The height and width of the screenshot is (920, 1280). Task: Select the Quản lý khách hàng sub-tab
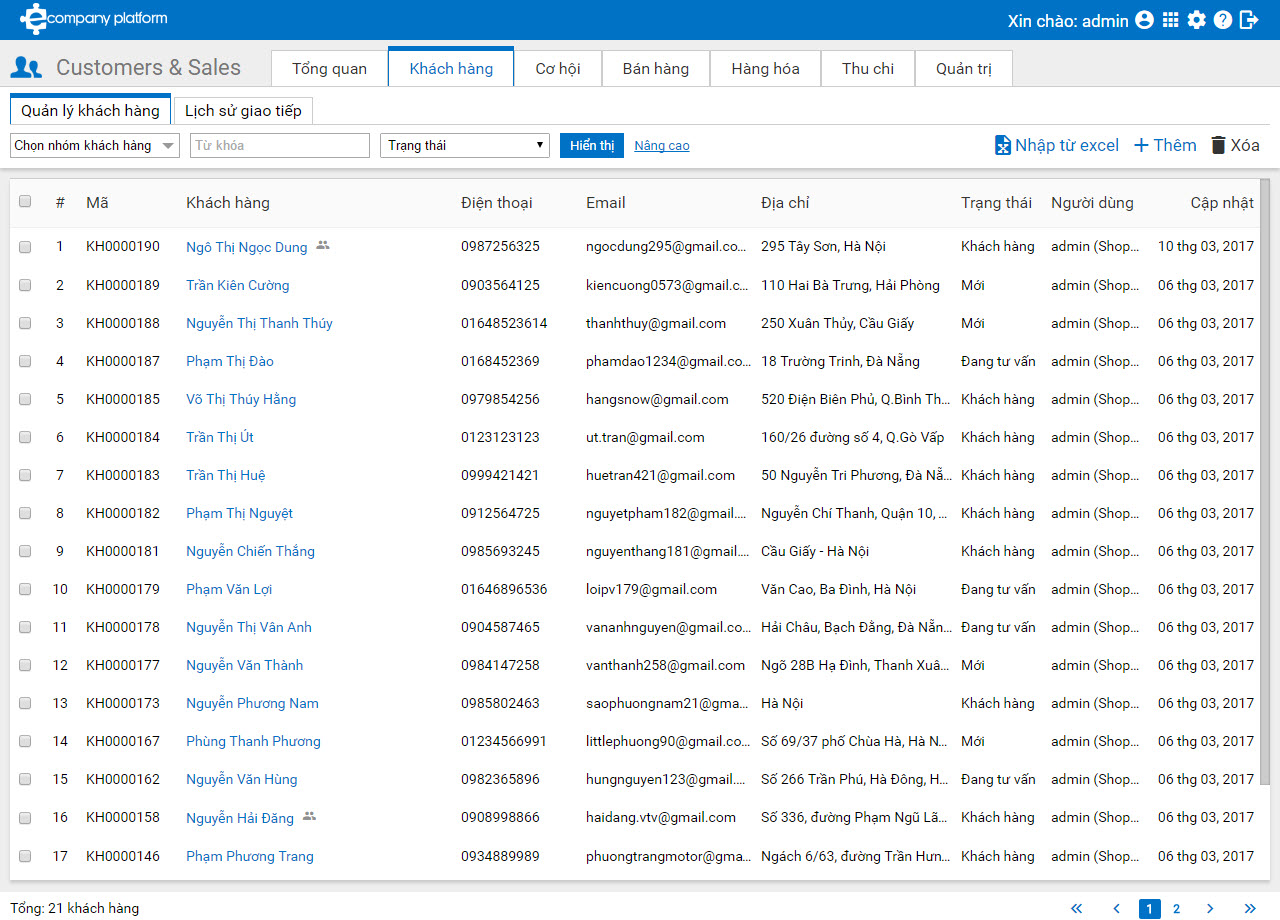pyautogui.click(x=90, y=110)
